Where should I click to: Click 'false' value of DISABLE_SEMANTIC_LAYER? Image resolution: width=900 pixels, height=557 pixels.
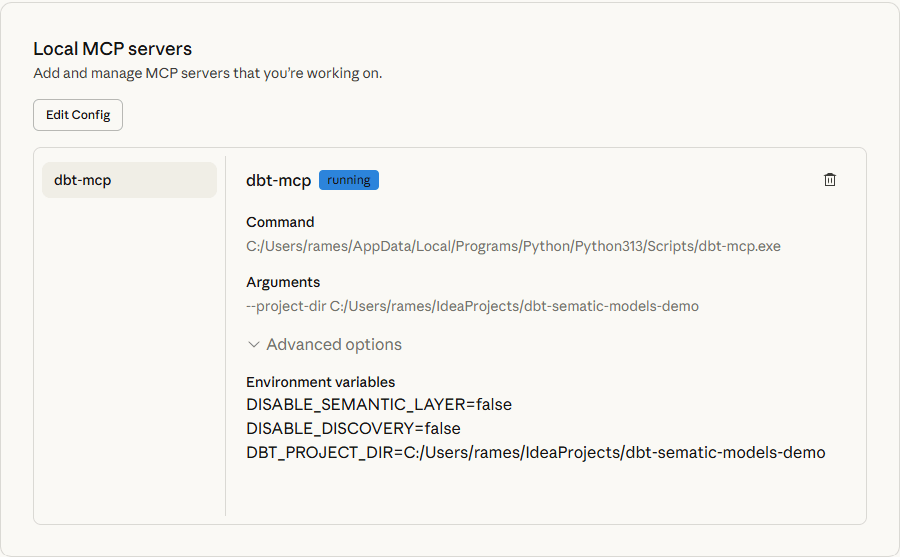coord(493,405)
